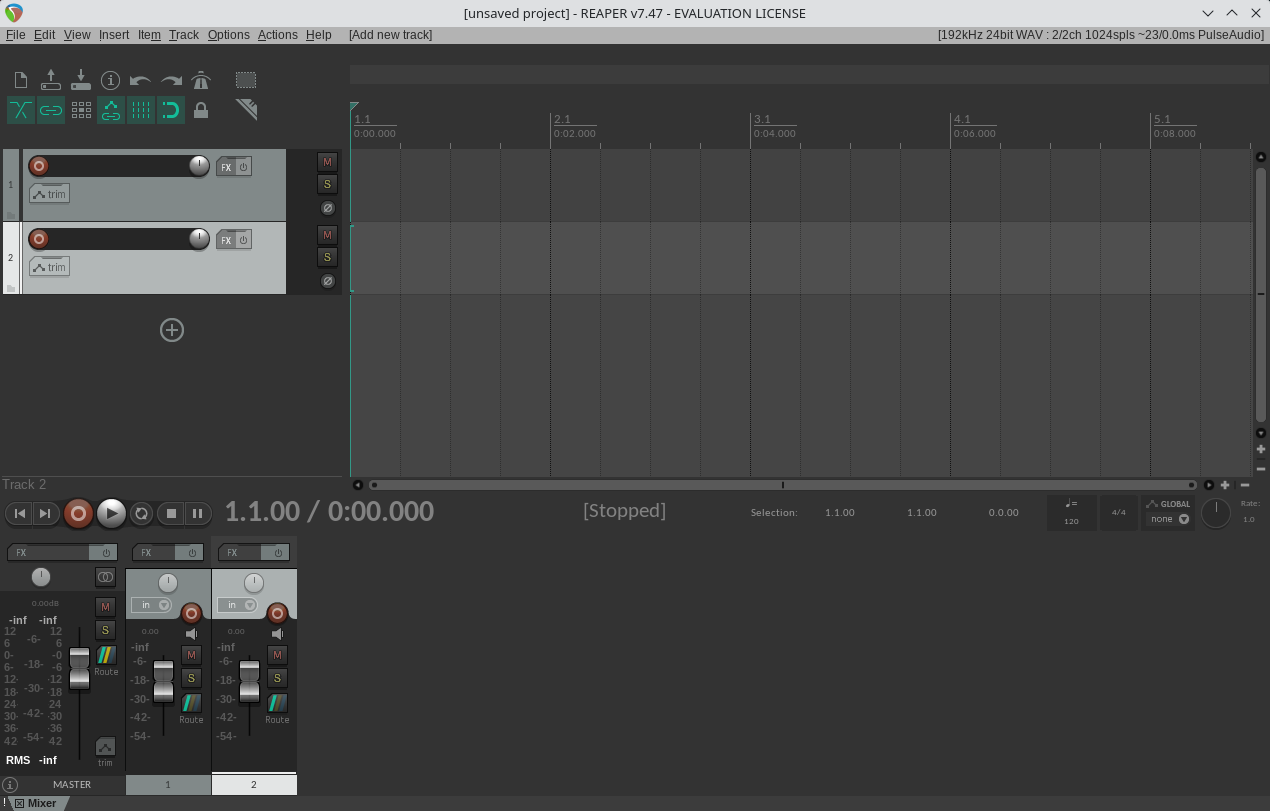Viewport: 1270px width, 811px height.
Task: Click the transport Record button
Action: click(78, 513)
